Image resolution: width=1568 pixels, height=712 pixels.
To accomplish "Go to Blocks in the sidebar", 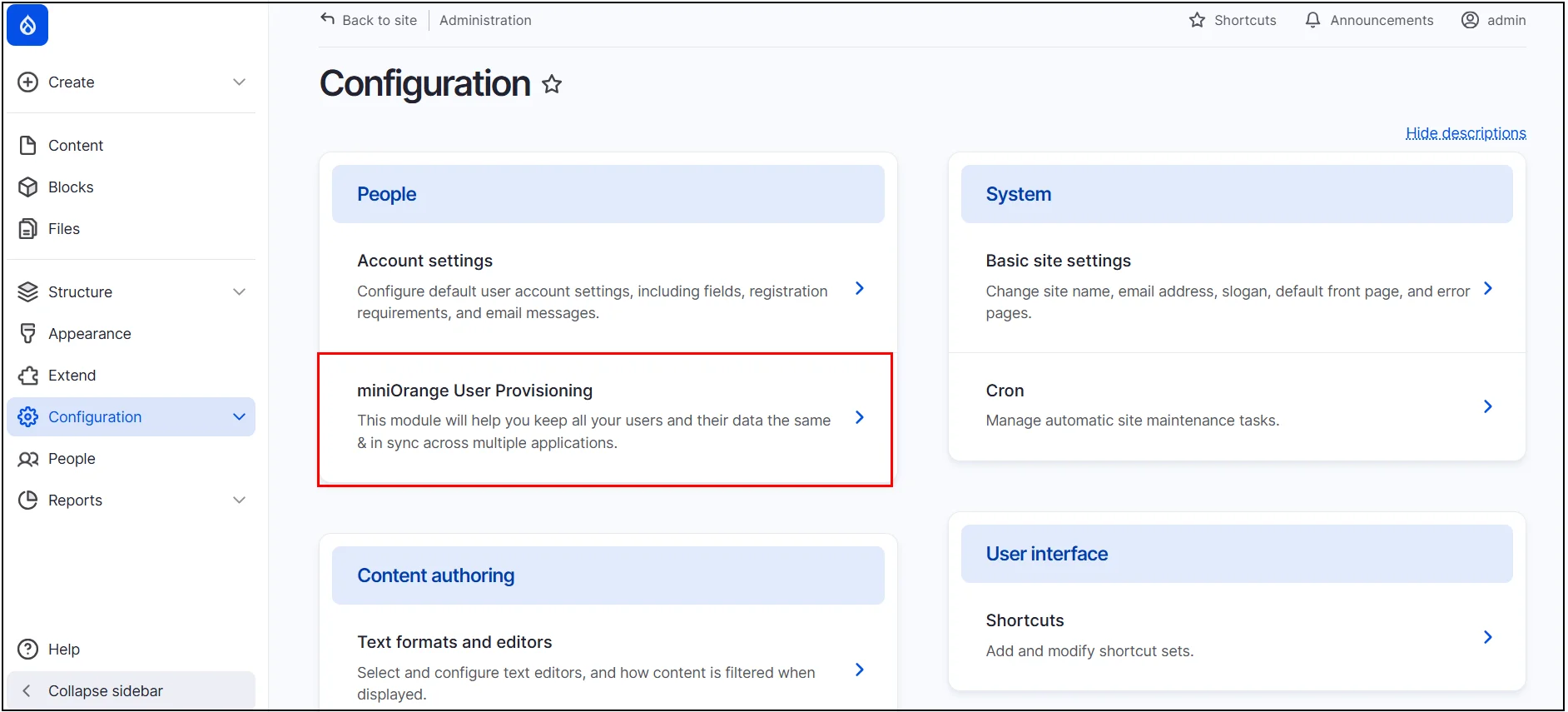I will [71, 187].
